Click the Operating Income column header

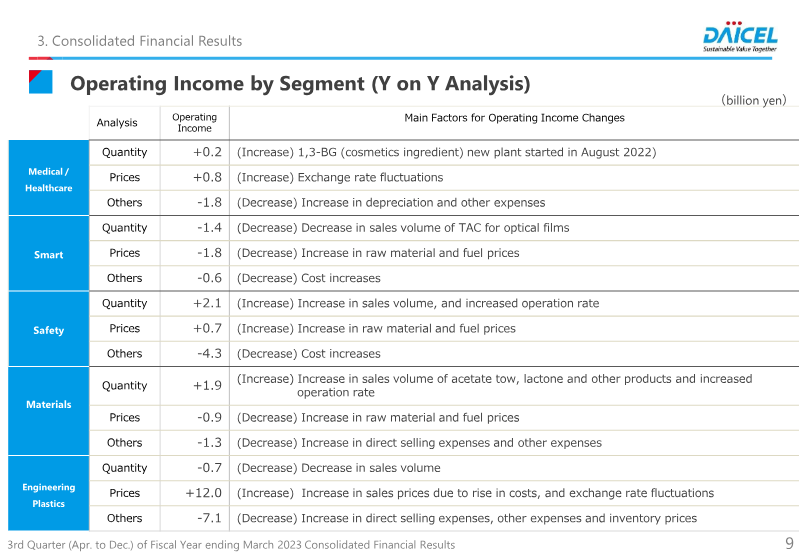(194, 123)
